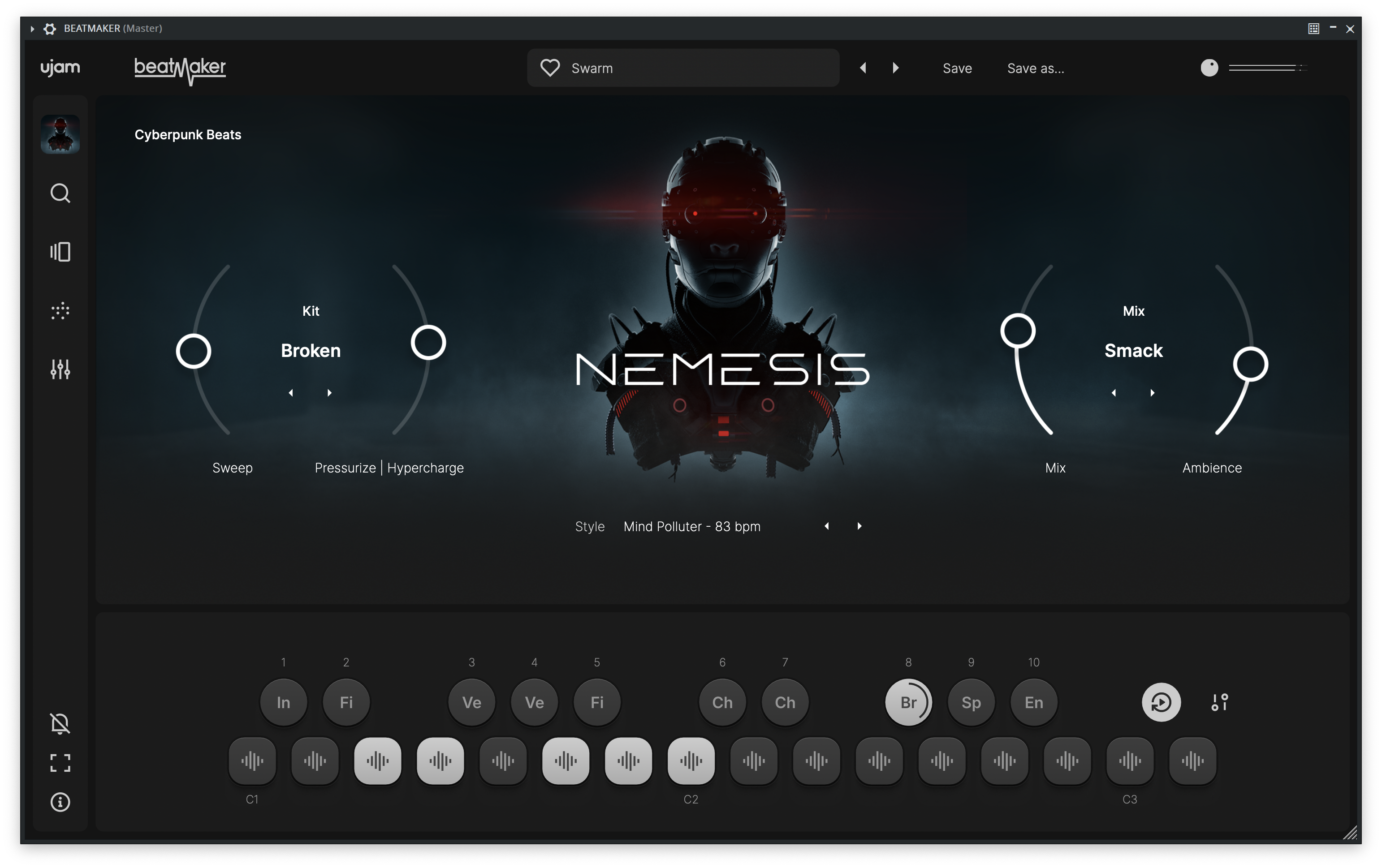This screenshot has height=868, width=1382.
Task: Click the detached window grid icon
Action: [1314, 29]
